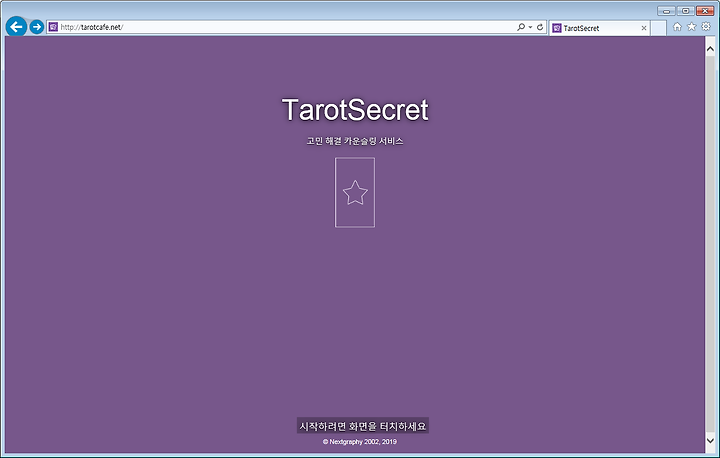The height and width of the screenshot is (458, 720).
Task: Open a new blank tab
Action: [x=658, y=28]
